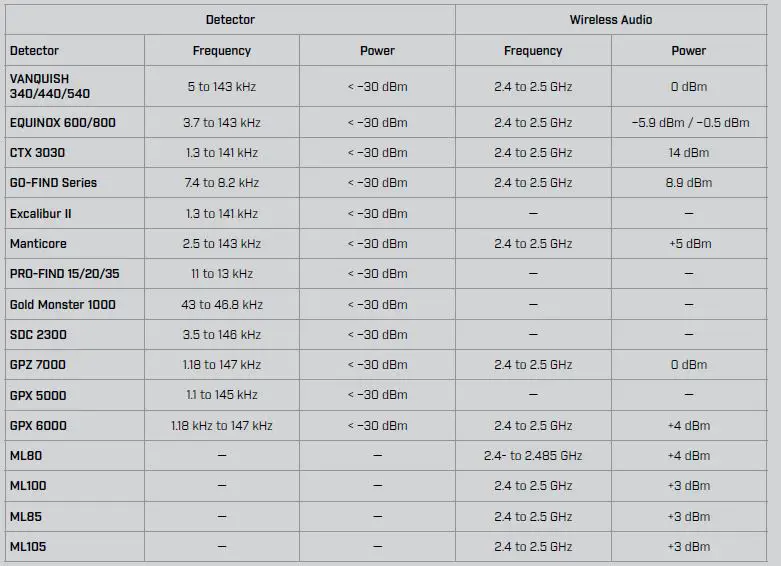Select the ML105 row label
This screenshot has height=566, width=781.
(28, 547)
